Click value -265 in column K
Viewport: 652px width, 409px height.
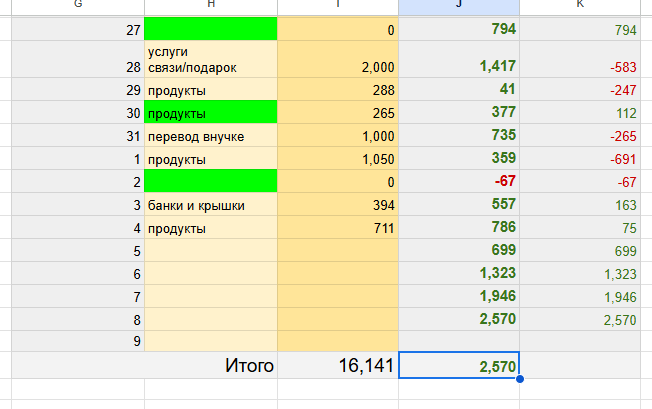[x=580, y=135]
